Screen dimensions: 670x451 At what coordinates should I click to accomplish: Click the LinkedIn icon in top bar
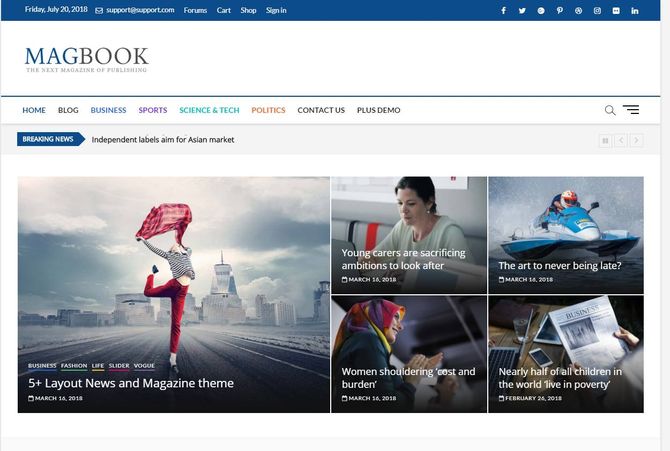point(635,10)
